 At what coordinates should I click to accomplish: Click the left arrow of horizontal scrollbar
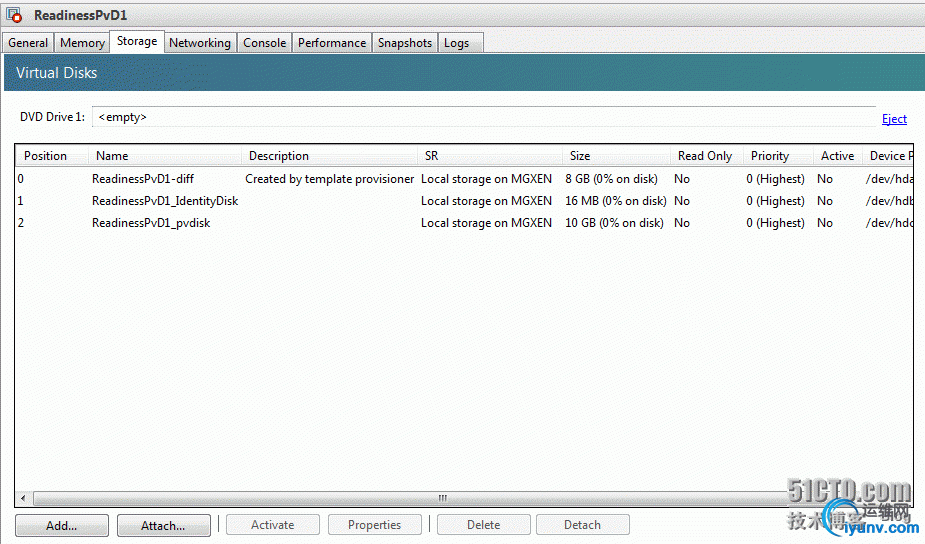23,499
